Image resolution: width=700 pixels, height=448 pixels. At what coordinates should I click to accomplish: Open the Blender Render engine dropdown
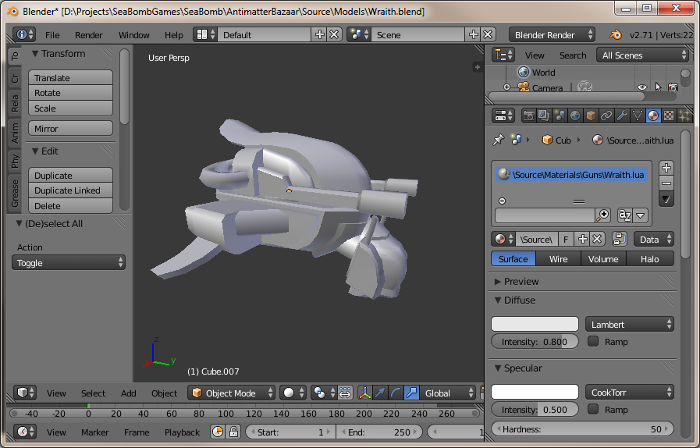tap(552, 35)
